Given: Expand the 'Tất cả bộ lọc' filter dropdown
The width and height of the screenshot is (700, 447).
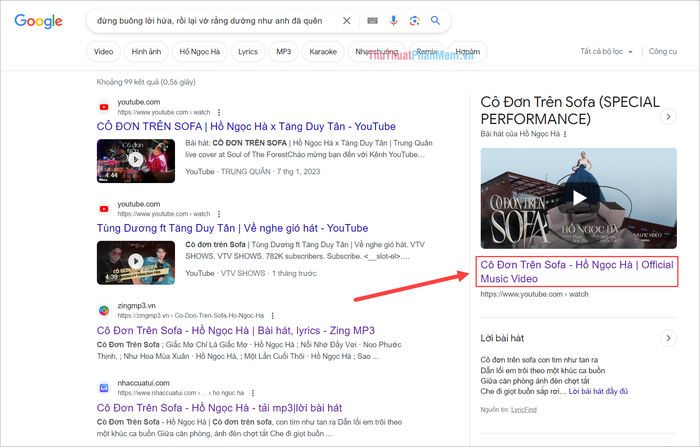Looking at the screenshot, I should tap(609, 51).
